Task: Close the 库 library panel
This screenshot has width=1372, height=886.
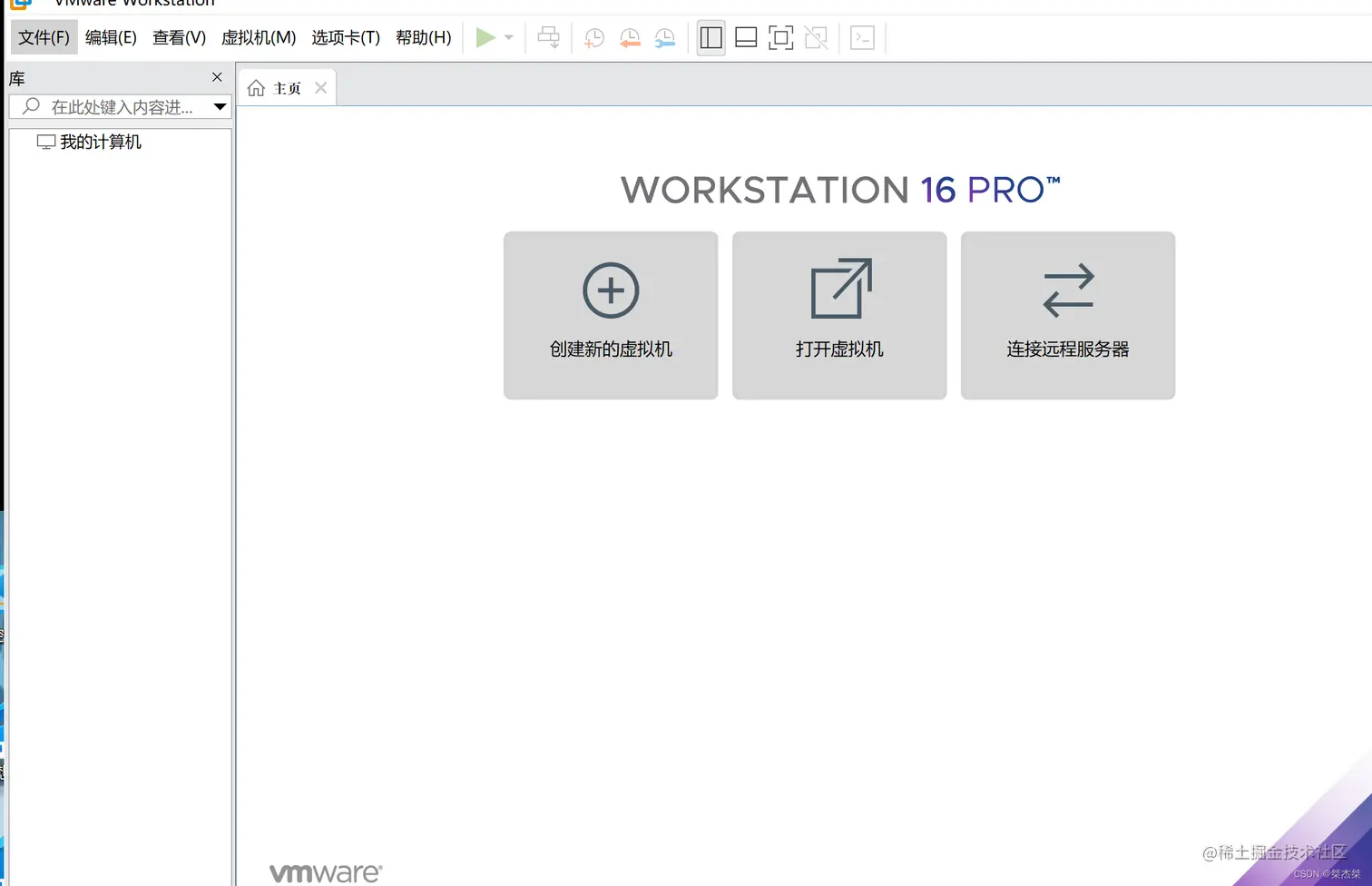Action: [x=217, y=77]
